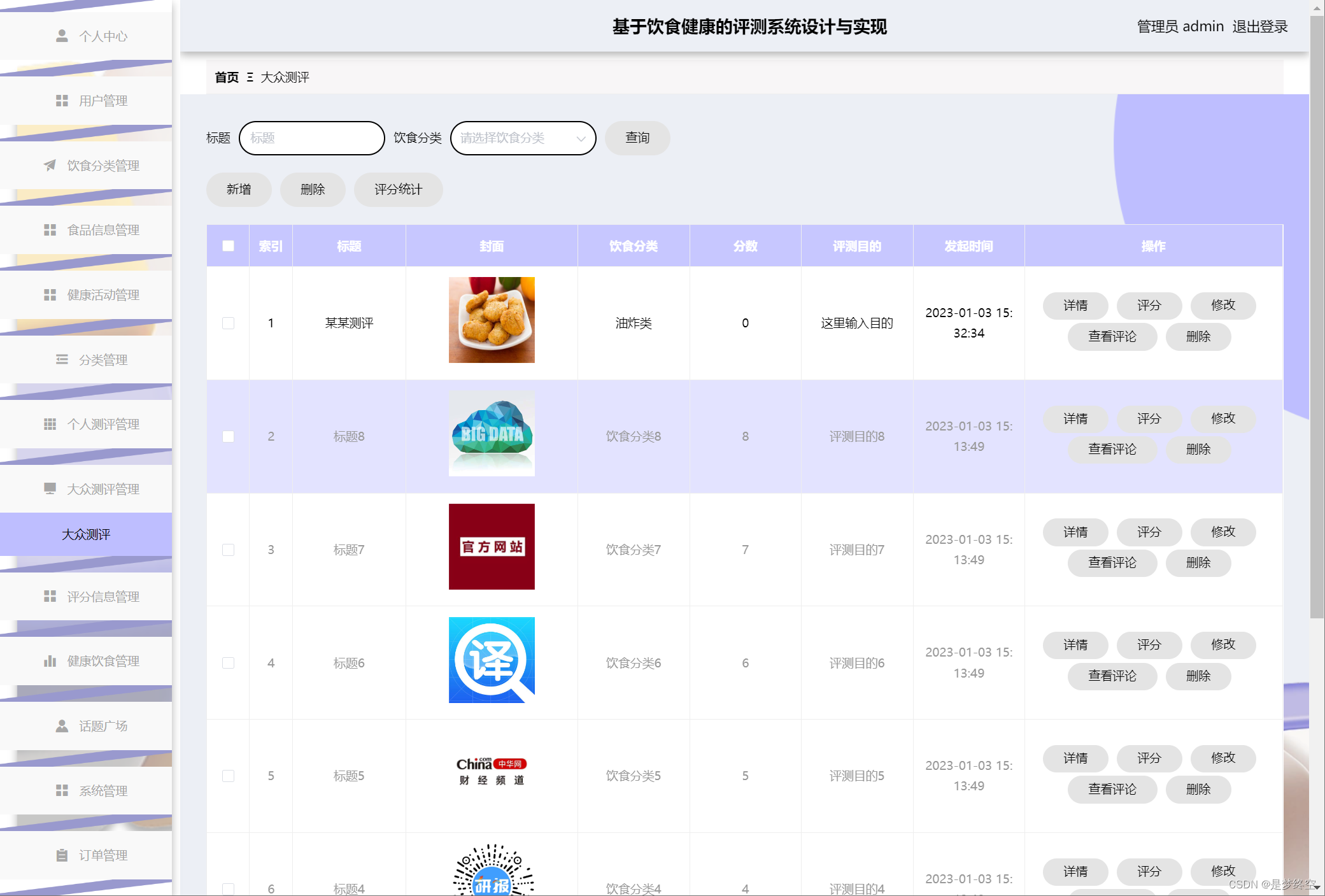Open 详情 for row 某某测评
This screenshot has width=1325, height=896.
point(1075,306)
